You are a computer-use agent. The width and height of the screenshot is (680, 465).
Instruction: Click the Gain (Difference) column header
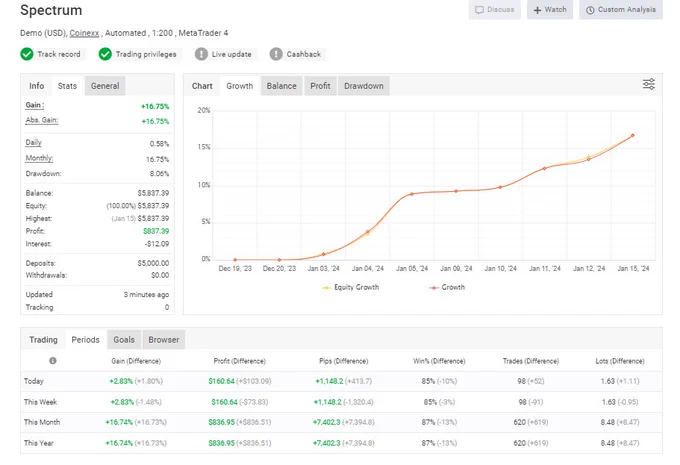click(x=136, y=361)
